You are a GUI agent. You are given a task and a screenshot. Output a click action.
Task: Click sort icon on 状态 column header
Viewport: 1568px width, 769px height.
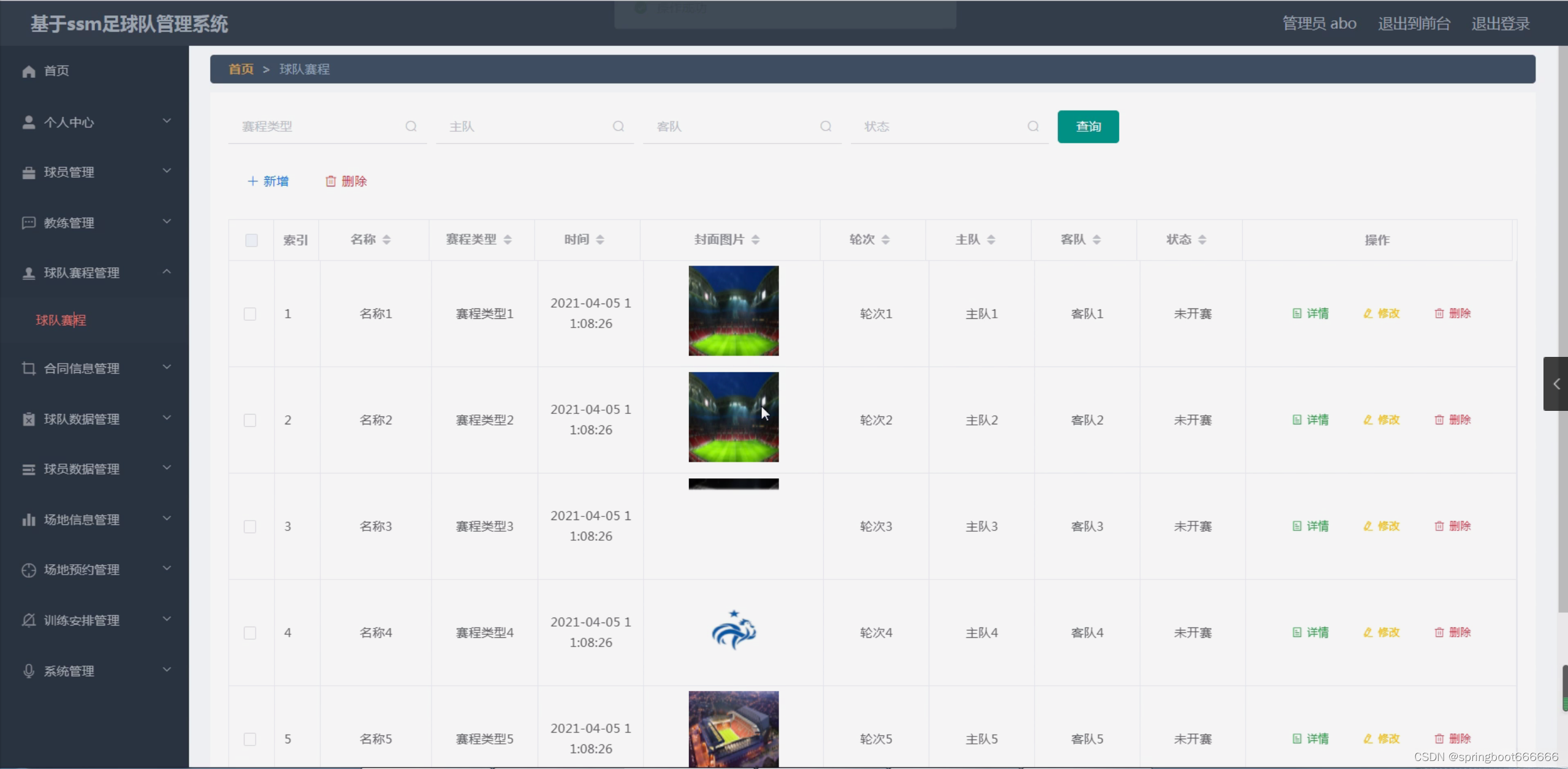click(x=1202, y=240)
